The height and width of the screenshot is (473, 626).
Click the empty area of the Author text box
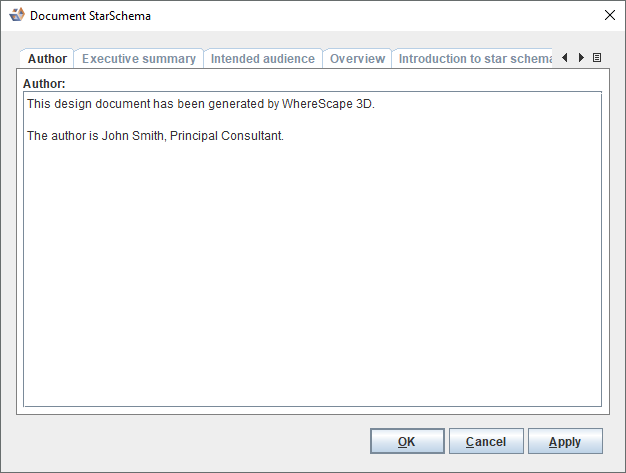[312, 280]
